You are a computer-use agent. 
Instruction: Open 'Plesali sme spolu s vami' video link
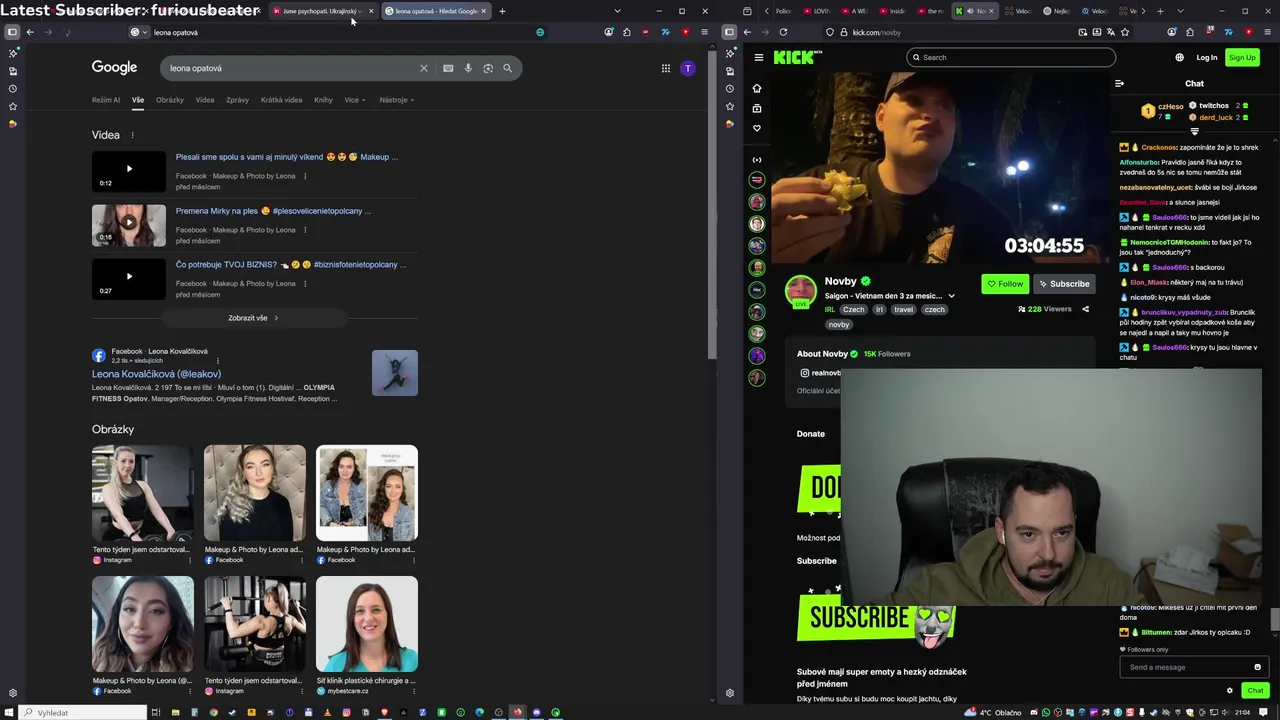(x=287, y=157)
